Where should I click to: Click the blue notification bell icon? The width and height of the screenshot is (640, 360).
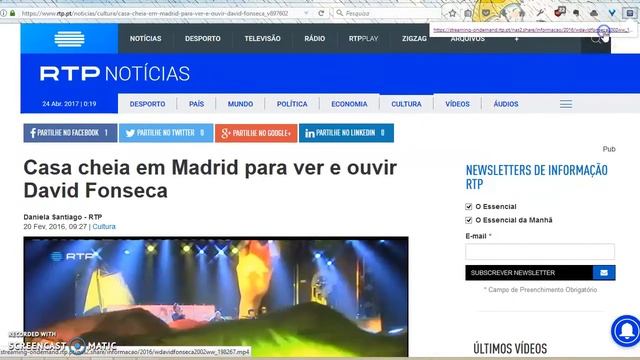(x=627, y=331)
